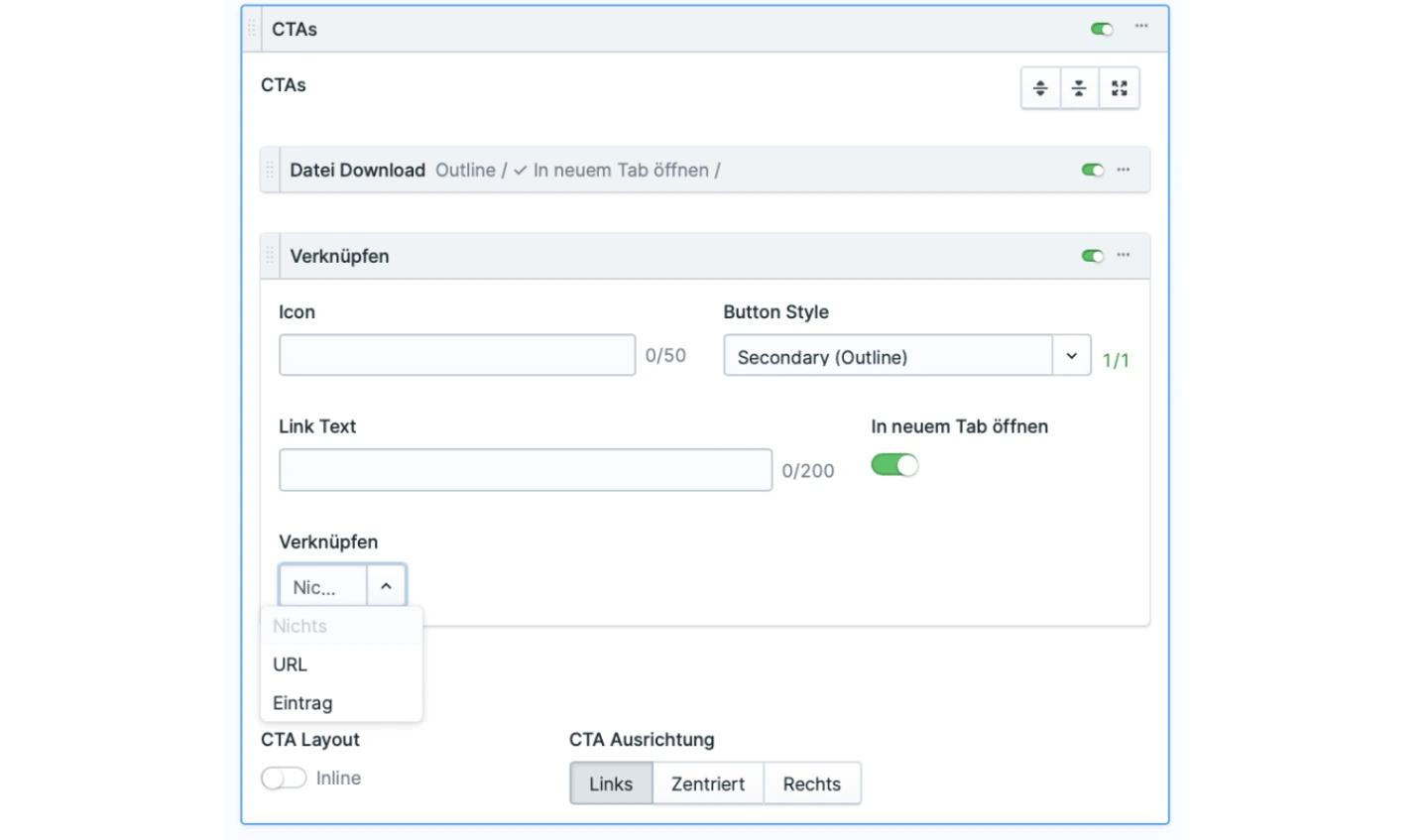Screen dimensions: 1428x840
Task: Set CTA Ausrichtung to Rechts
Action: tap(811, 783)
